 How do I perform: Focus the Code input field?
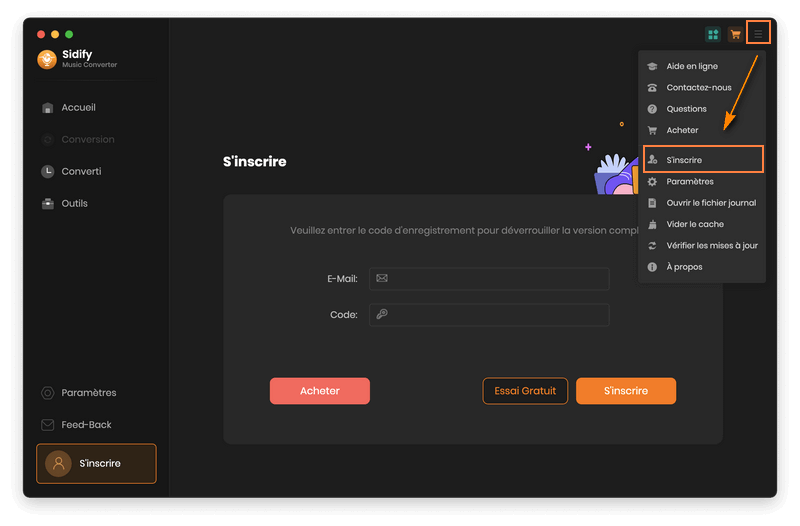(489, 315)
